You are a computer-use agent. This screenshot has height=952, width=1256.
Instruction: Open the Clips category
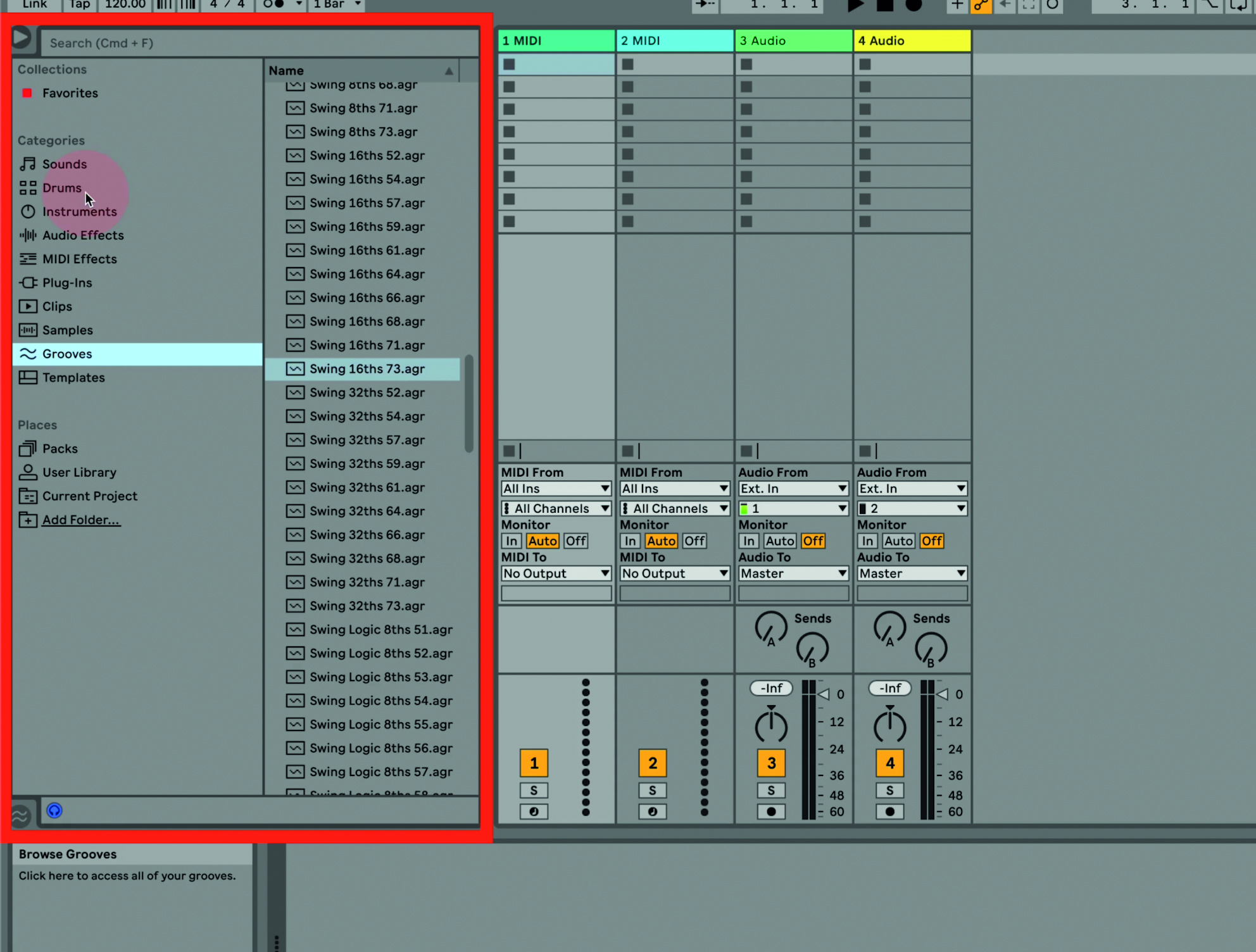(56, 306)
